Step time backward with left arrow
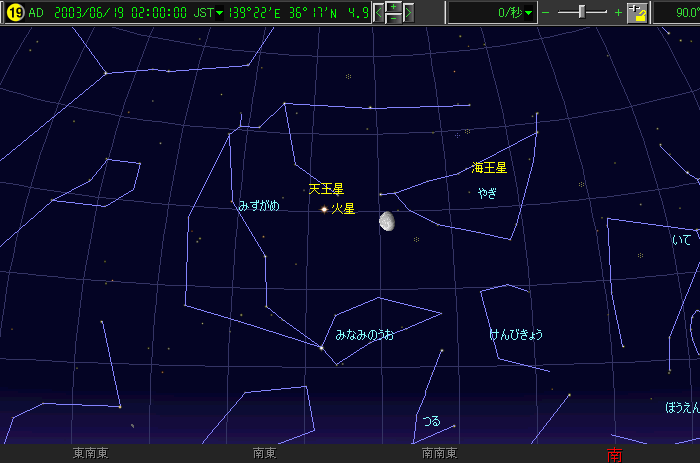700x463 pixels. pyautogui.click(x=379, y=13)
